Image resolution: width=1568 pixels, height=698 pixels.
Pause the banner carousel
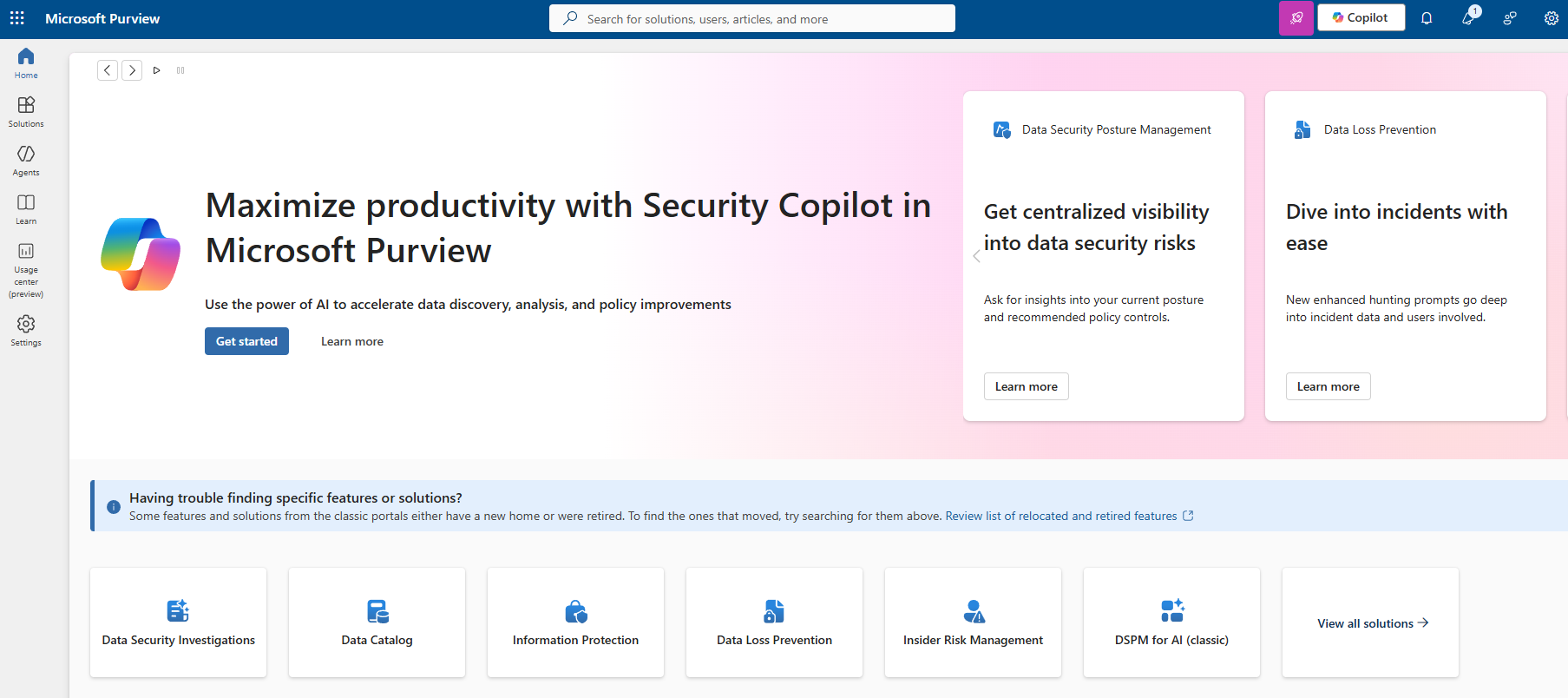[180, 70]
